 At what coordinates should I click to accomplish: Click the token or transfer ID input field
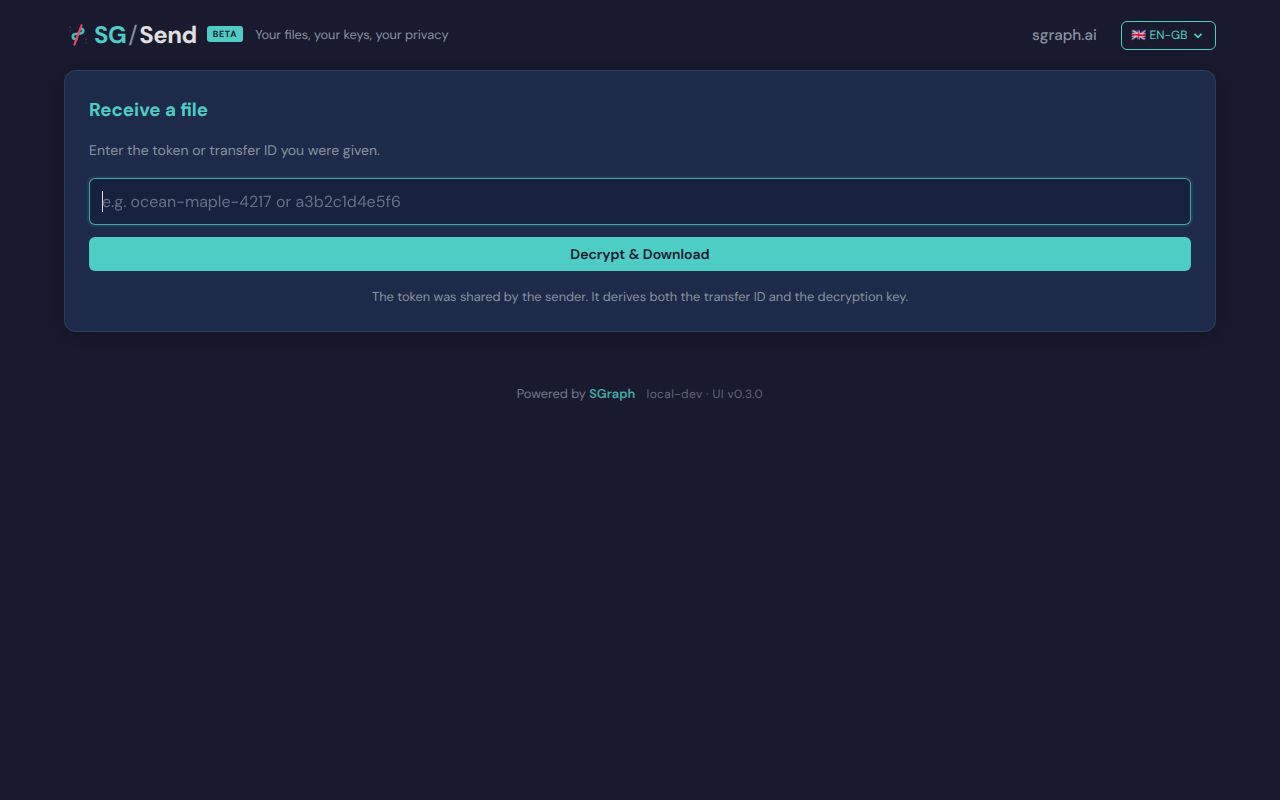coord(639,201)
